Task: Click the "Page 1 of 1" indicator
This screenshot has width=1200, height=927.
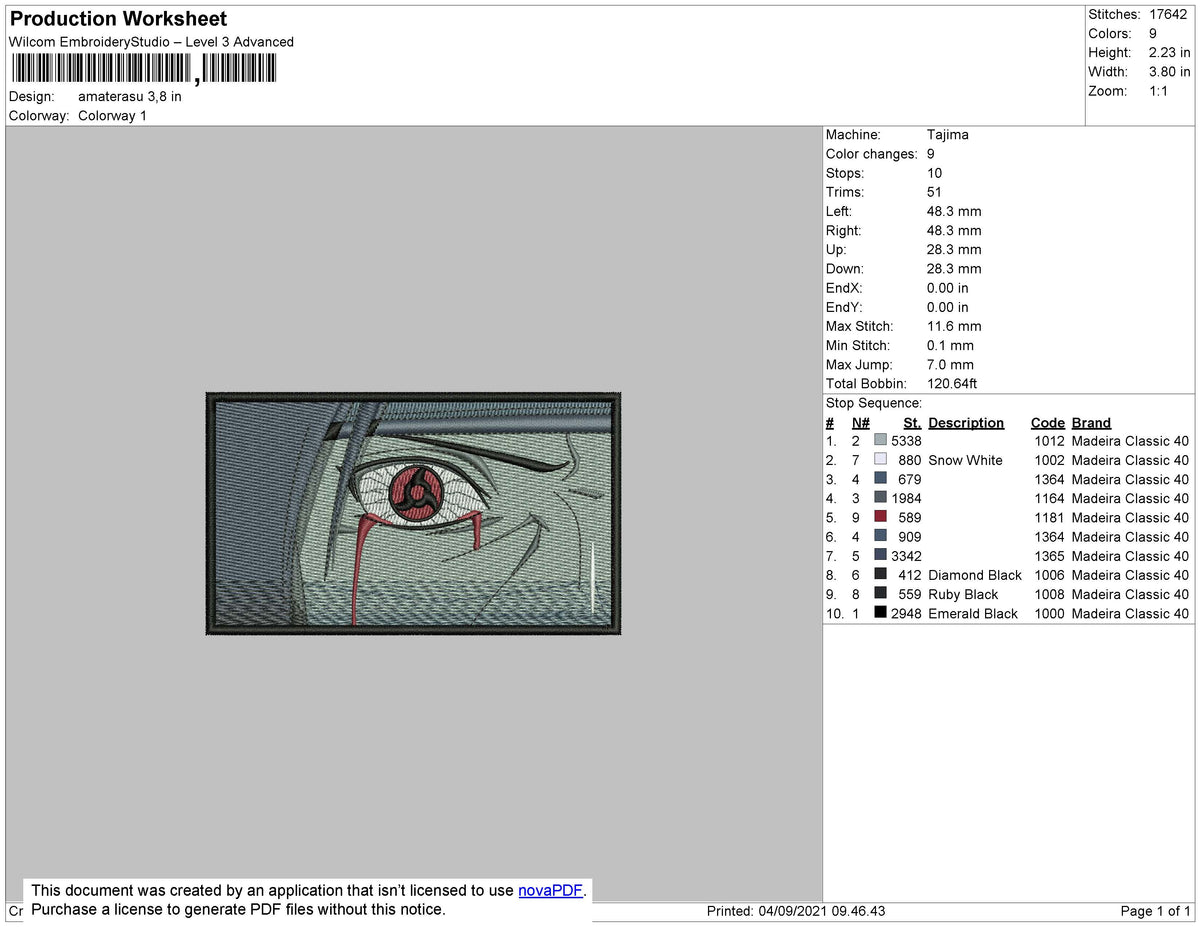Action: click(x=1156, y=911)
